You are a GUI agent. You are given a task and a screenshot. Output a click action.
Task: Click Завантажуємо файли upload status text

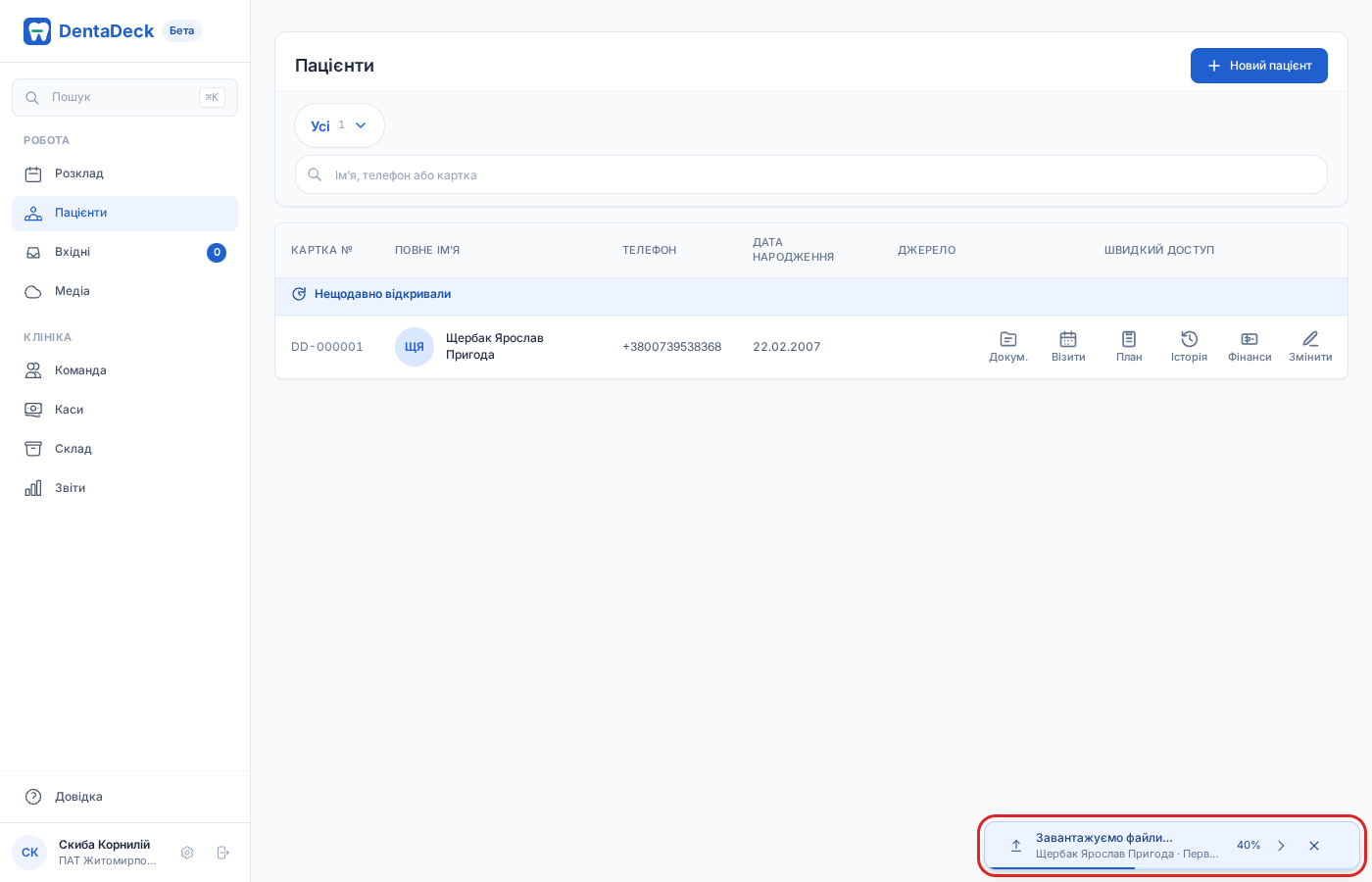pyautogui.click(x=1104, y=838)
